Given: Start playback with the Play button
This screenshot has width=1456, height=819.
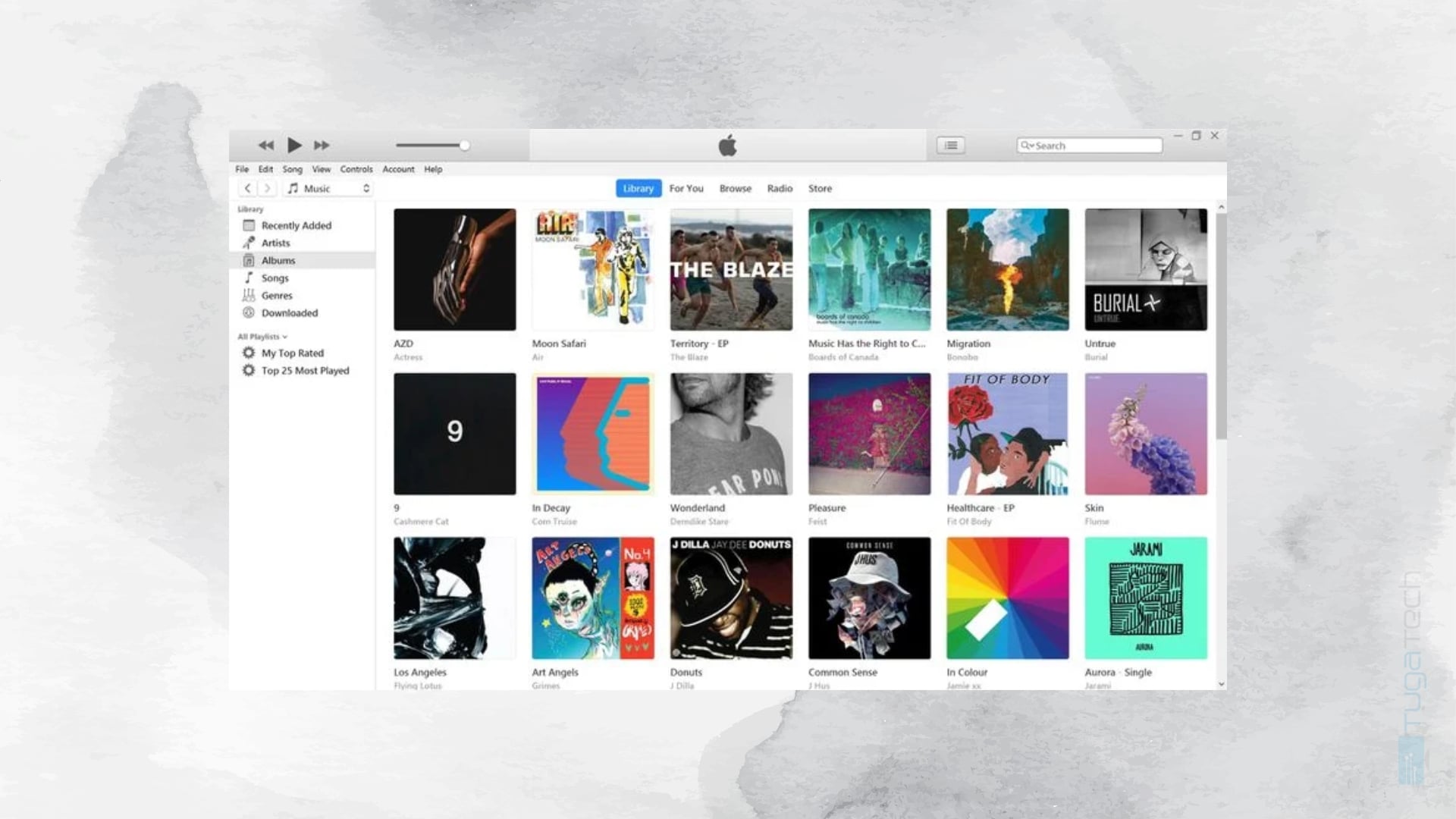Looking at the screenshot, I should coord(294,145).
